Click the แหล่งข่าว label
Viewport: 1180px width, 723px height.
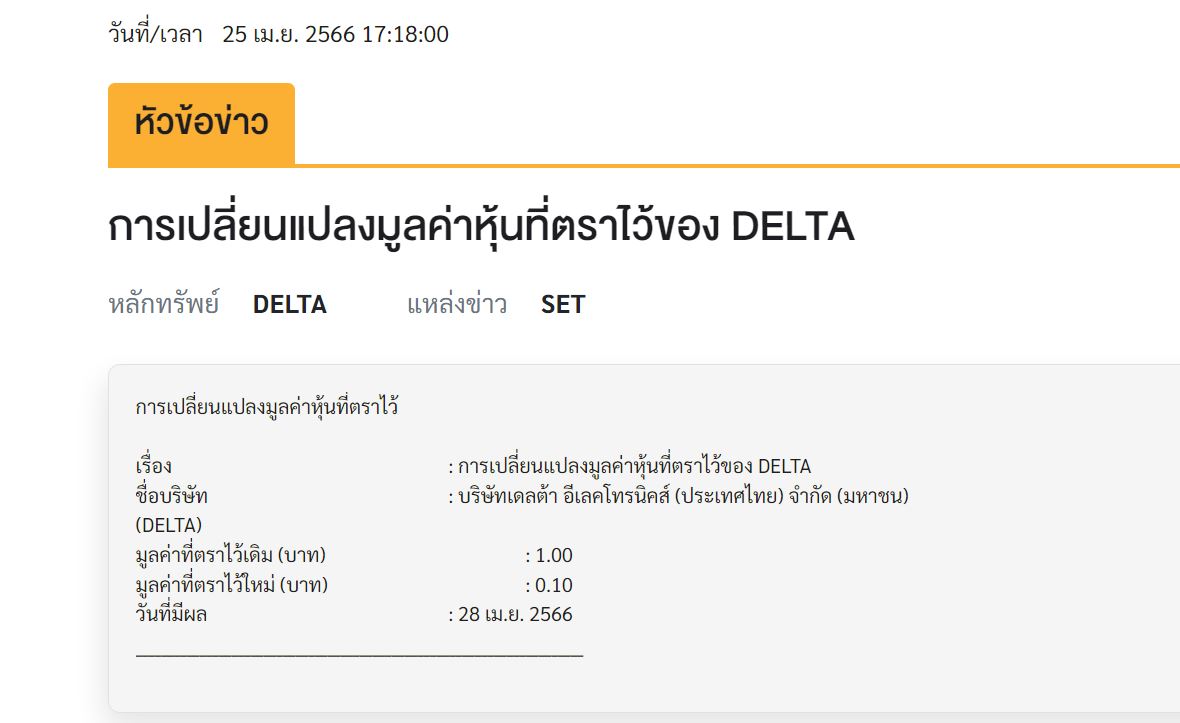pyautogui.click(x=457, y=305)
